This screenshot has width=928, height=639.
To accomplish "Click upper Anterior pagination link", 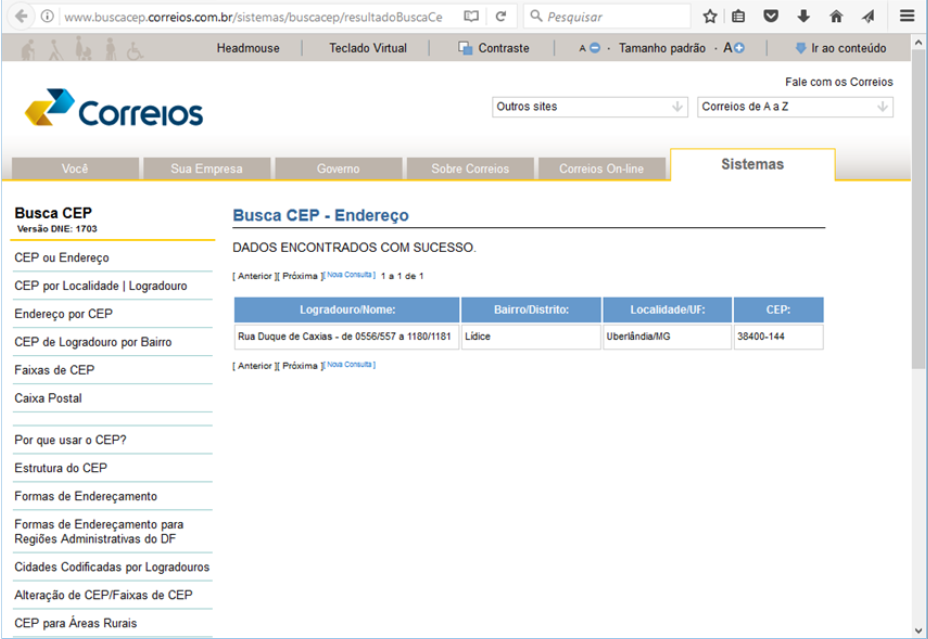I will pos(255,276).
